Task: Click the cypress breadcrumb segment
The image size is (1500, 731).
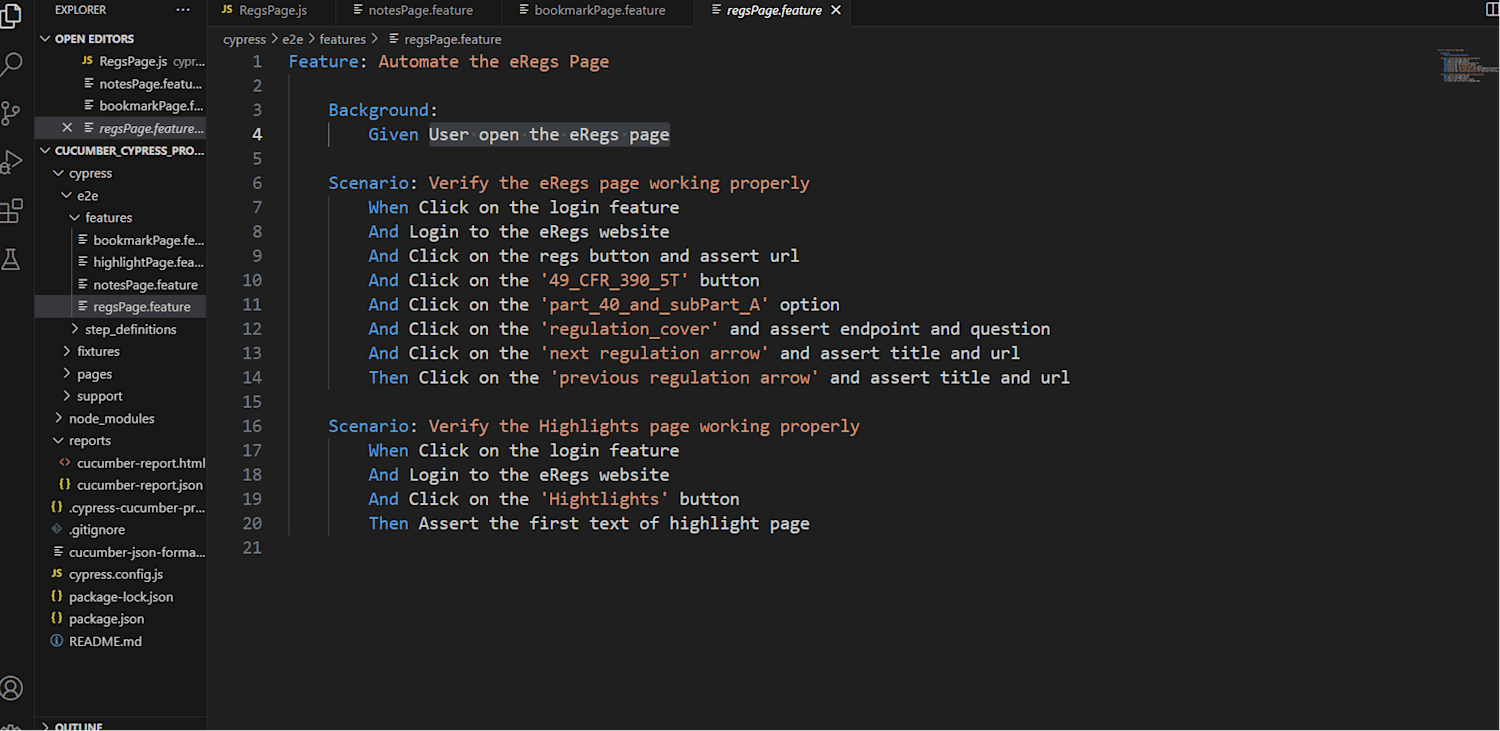Action: (244, 39)
